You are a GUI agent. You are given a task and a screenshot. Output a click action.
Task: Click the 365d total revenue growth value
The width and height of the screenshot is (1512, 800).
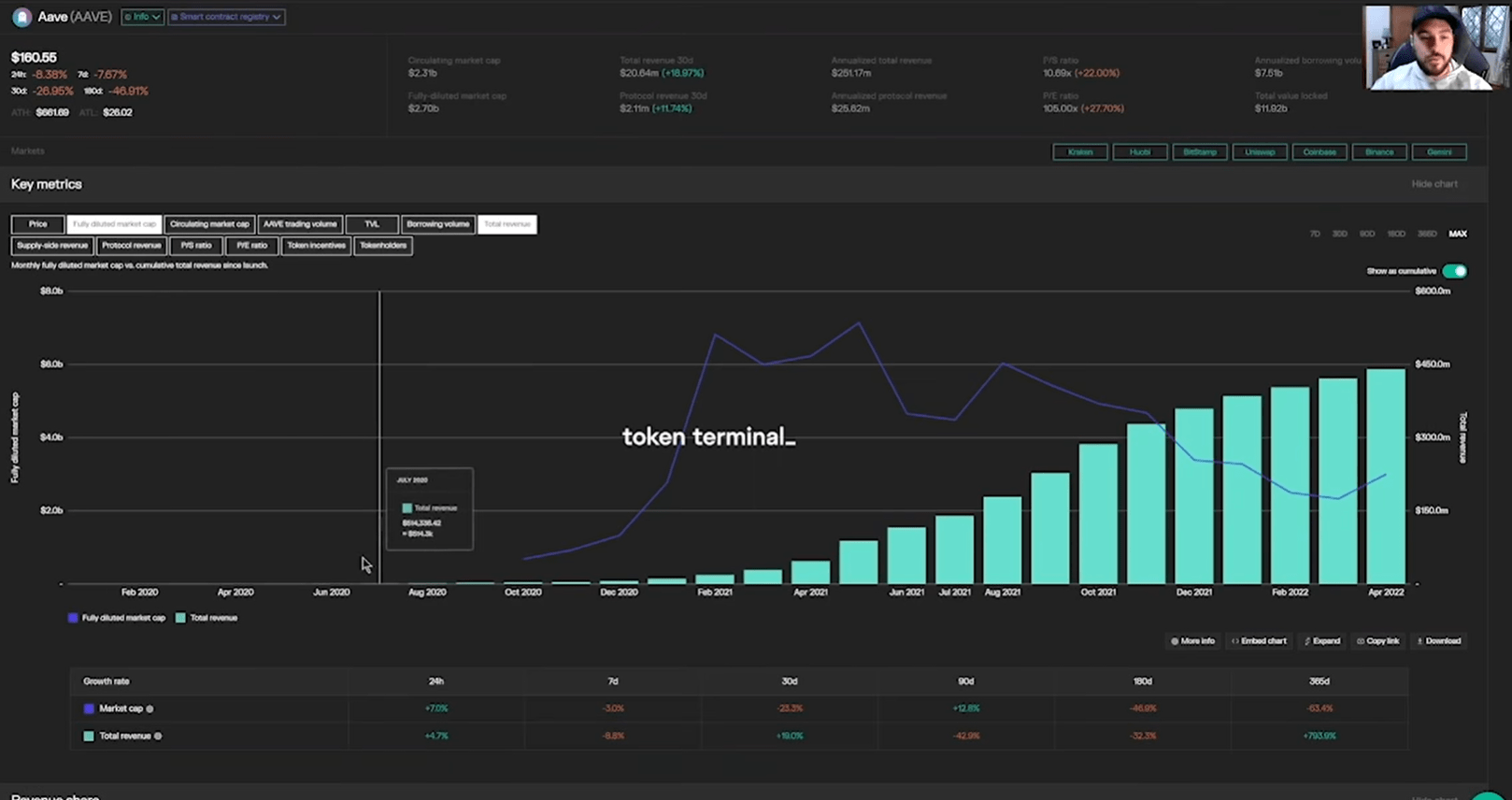click(1319, 736)
